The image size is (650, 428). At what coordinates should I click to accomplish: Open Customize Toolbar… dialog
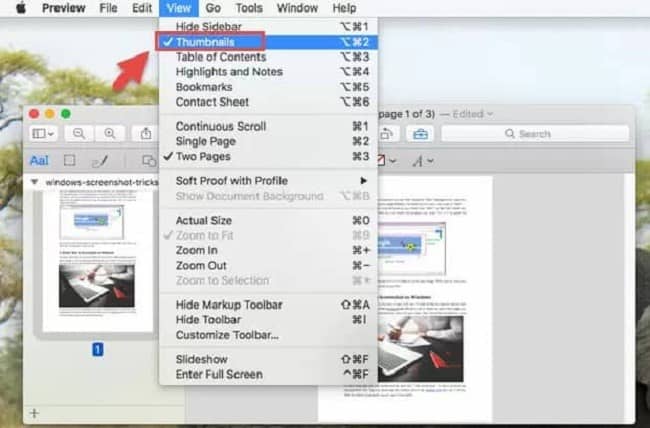pyautogui.click(x=268, y=335)
